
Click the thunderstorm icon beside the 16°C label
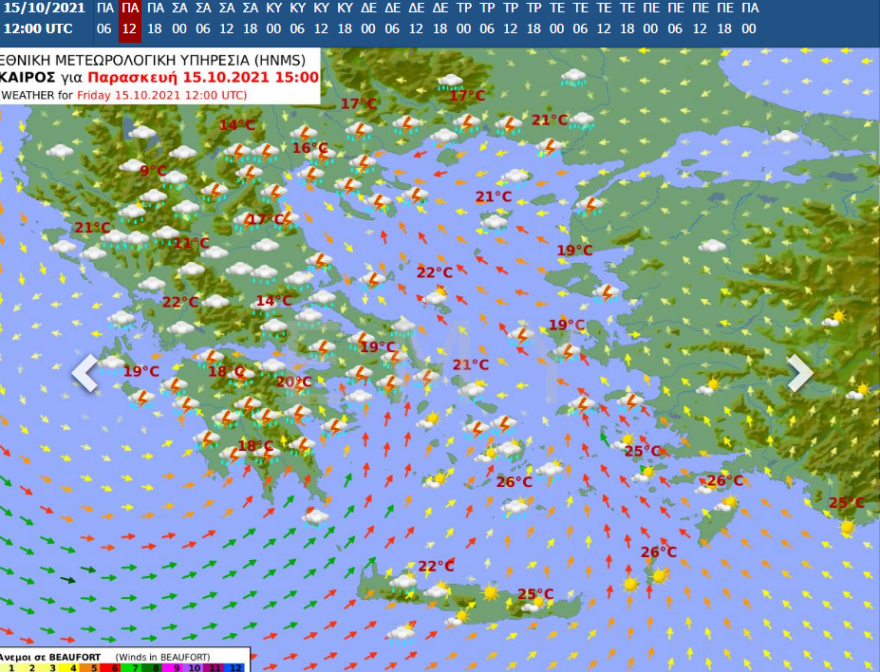[304, 133]
